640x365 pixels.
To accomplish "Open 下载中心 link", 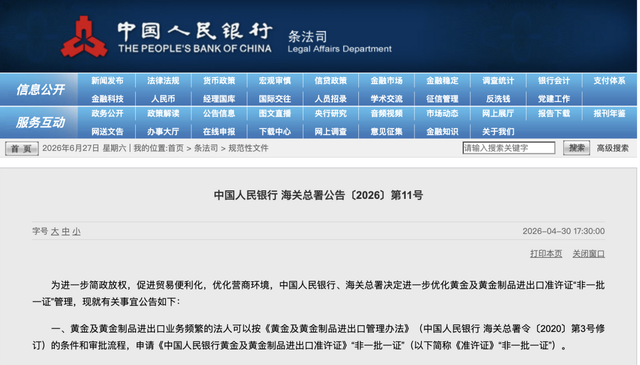I will [x=275, y=131].
